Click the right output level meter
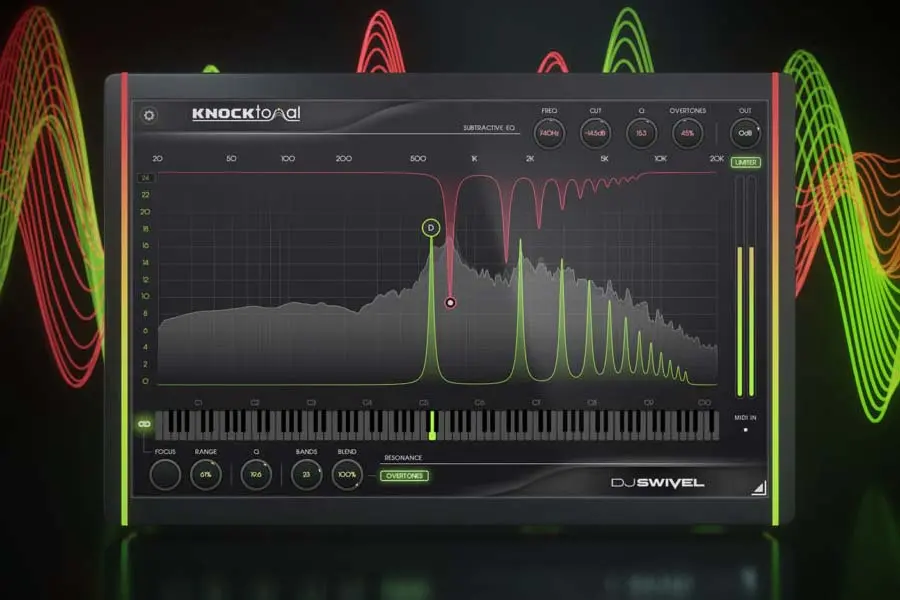 pos(751,287)
